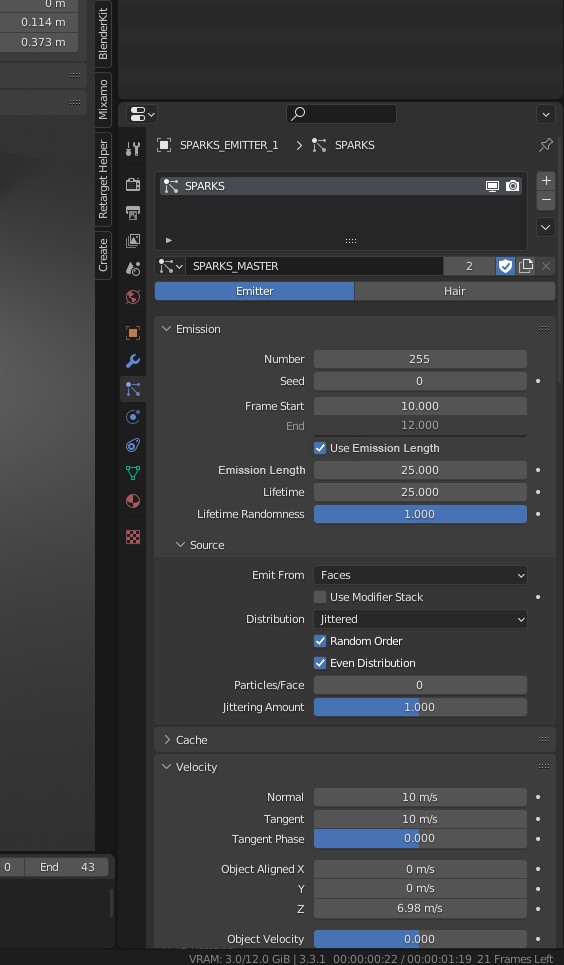
Task: Adjust Jittering Amount slider
Action: [x=421, y=707]
